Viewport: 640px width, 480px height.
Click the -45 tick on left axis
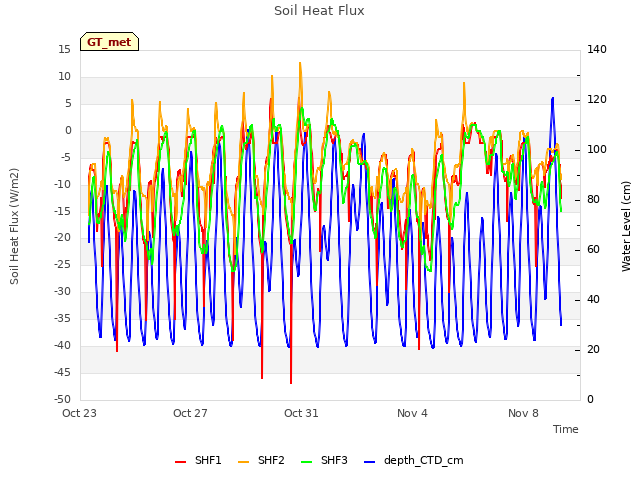coord(62,373)
